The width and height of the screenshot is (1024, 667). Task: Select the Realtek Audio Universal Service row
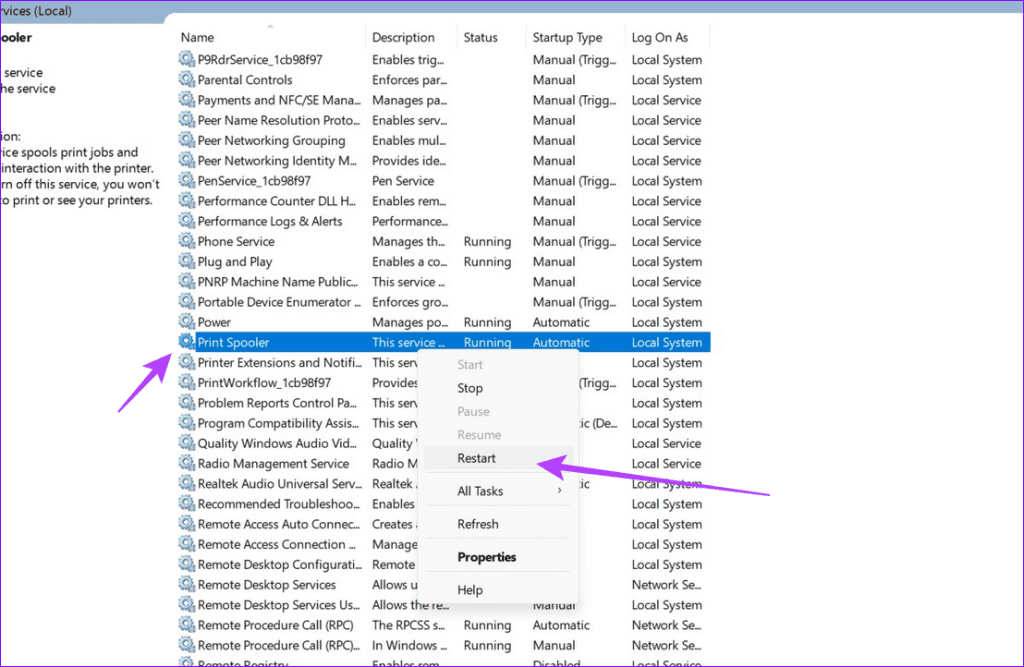coord(276,484)
